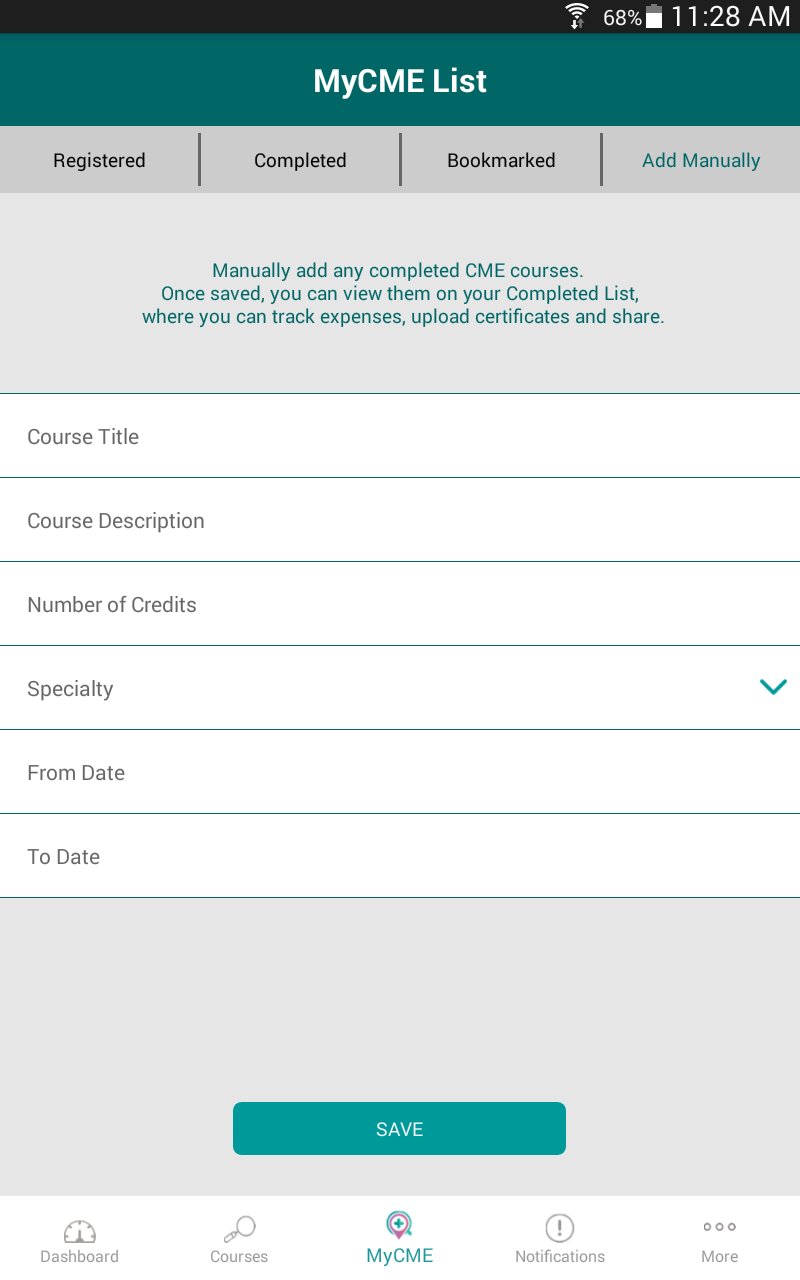Open the Bookmarked tab
This screenshot has height=1280, width=800.
[x=501, y=160]
